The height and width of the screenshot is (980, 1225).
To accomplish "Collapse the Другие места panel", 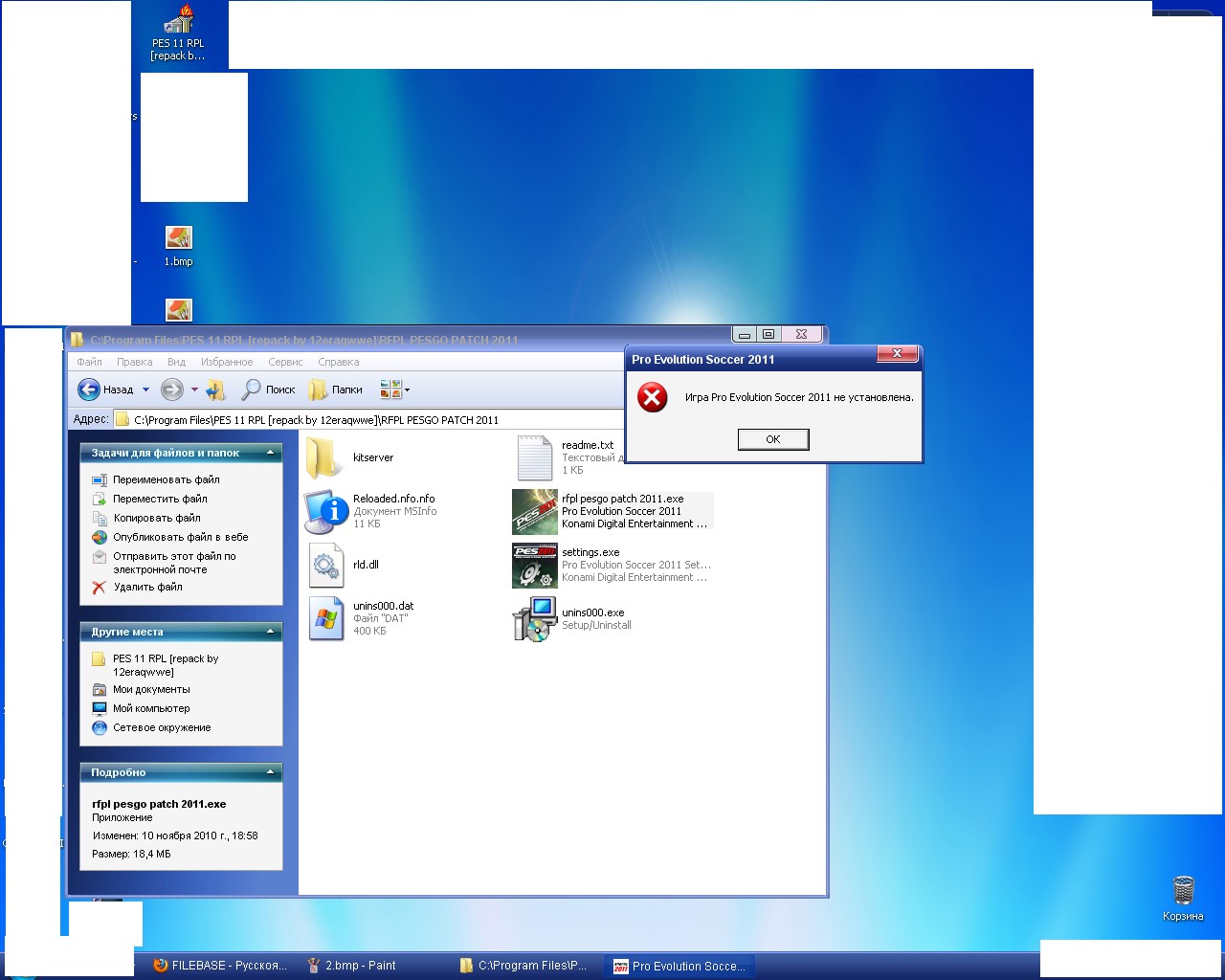I will (270, 632).
